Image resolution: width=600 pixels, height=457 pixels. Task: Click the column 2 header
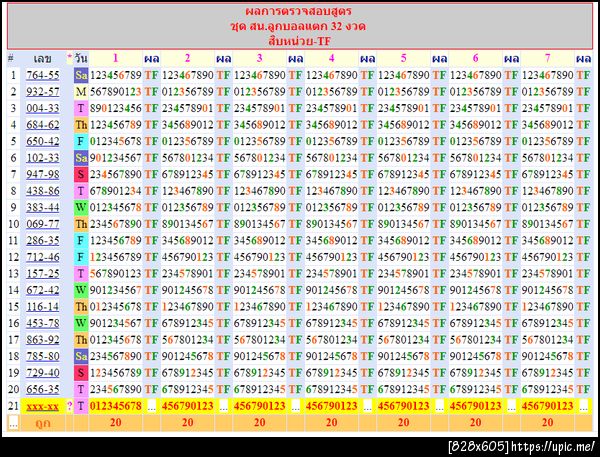tap(188, 58)
